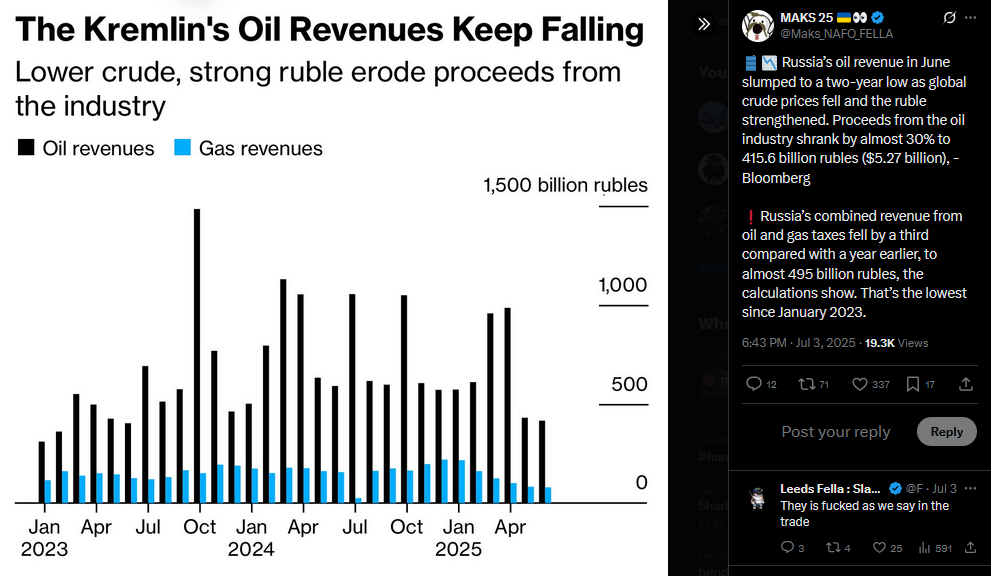Click the black Oil revenues legend swatch
The image size is (991, 576).
[x=26, y=148]
